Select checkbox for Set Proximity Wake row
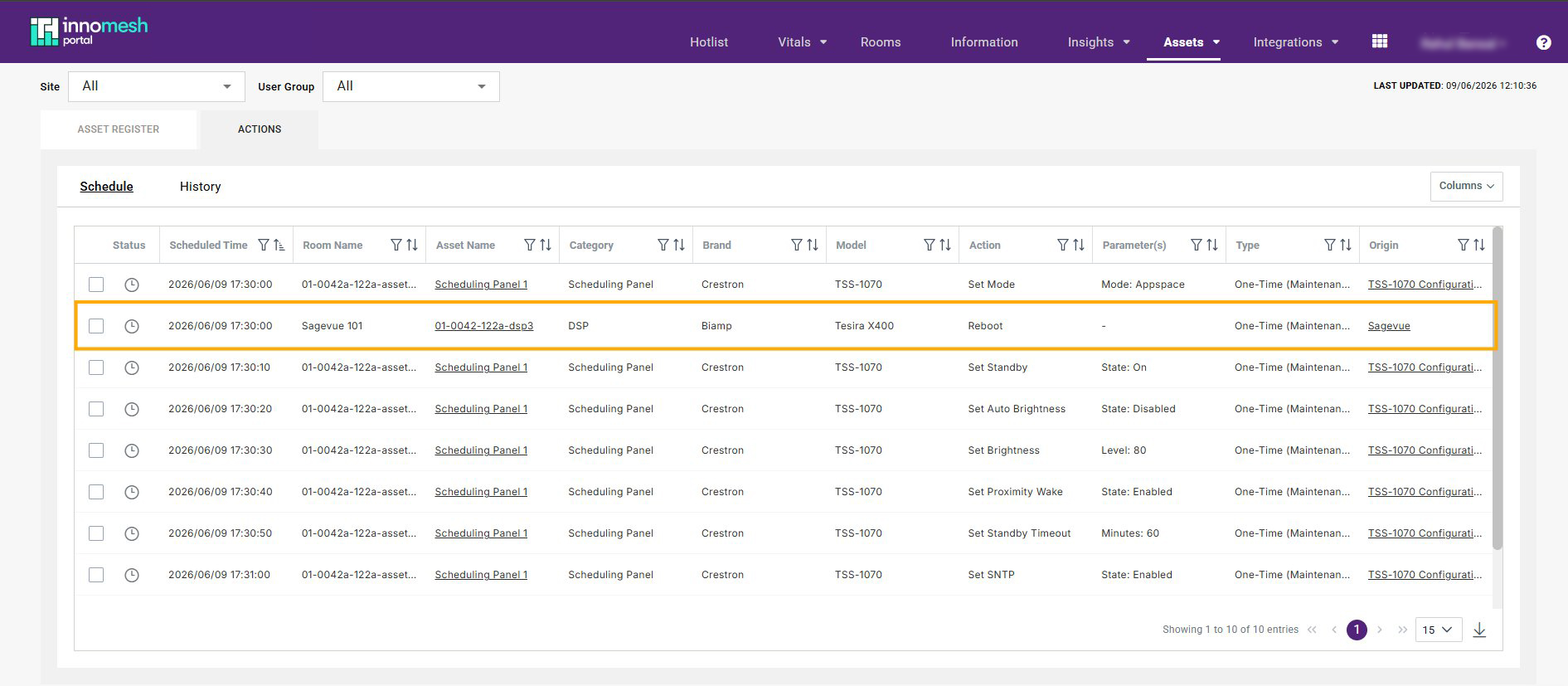 pyautogui.click(x=96, y=492)
